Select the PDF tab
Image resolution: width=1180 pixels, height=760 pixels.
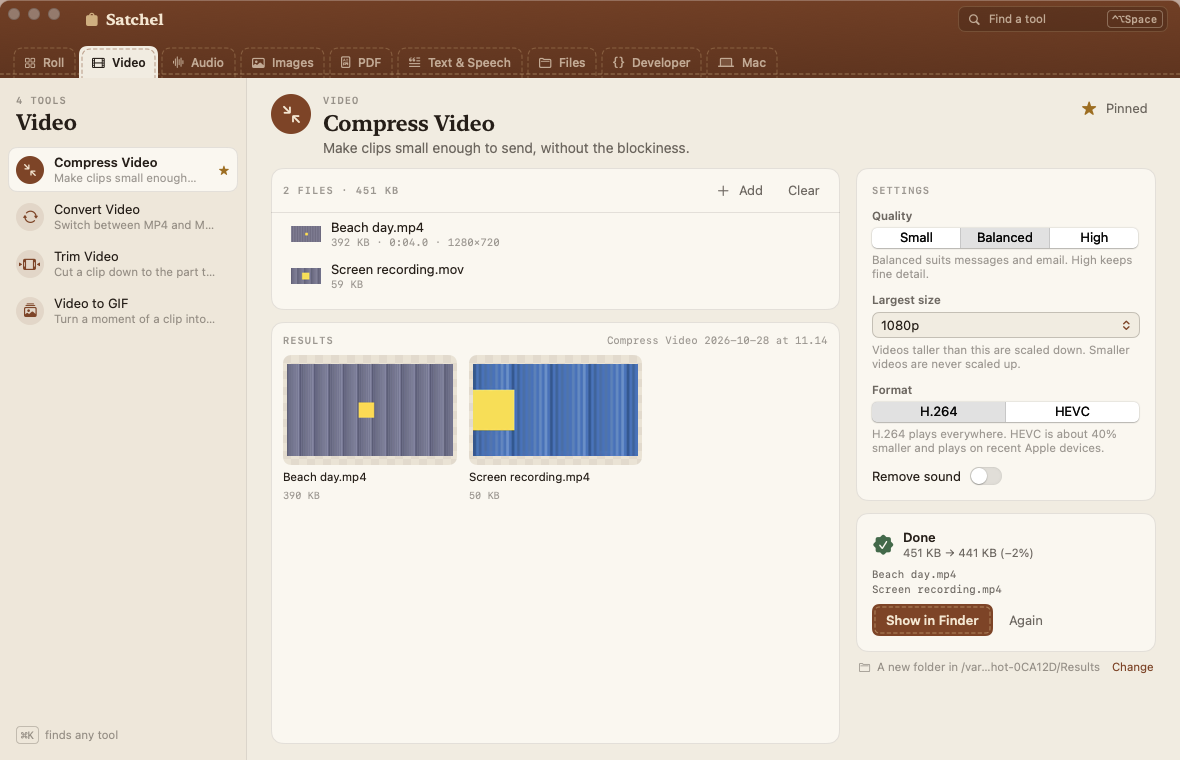360,62
